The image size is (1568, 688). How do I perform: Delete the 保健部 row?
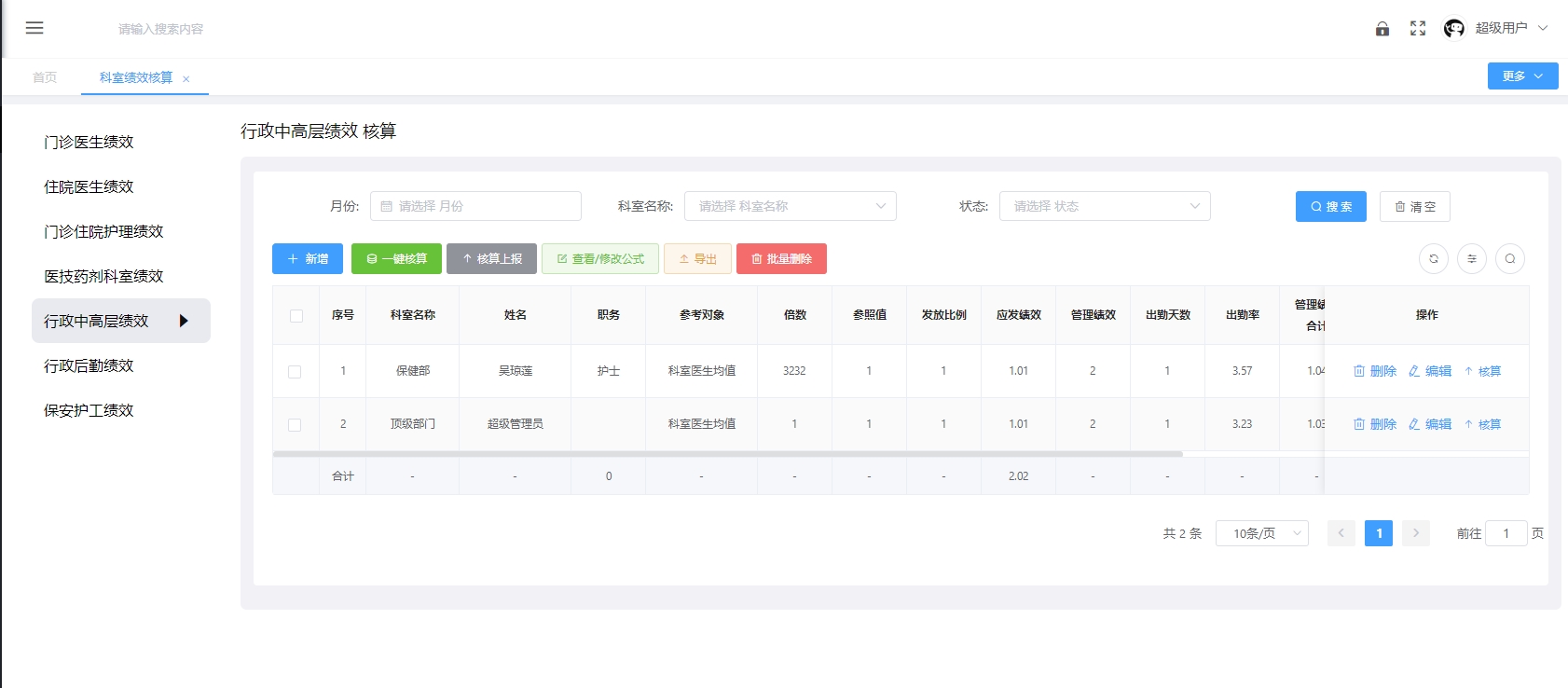point(1375,371)
